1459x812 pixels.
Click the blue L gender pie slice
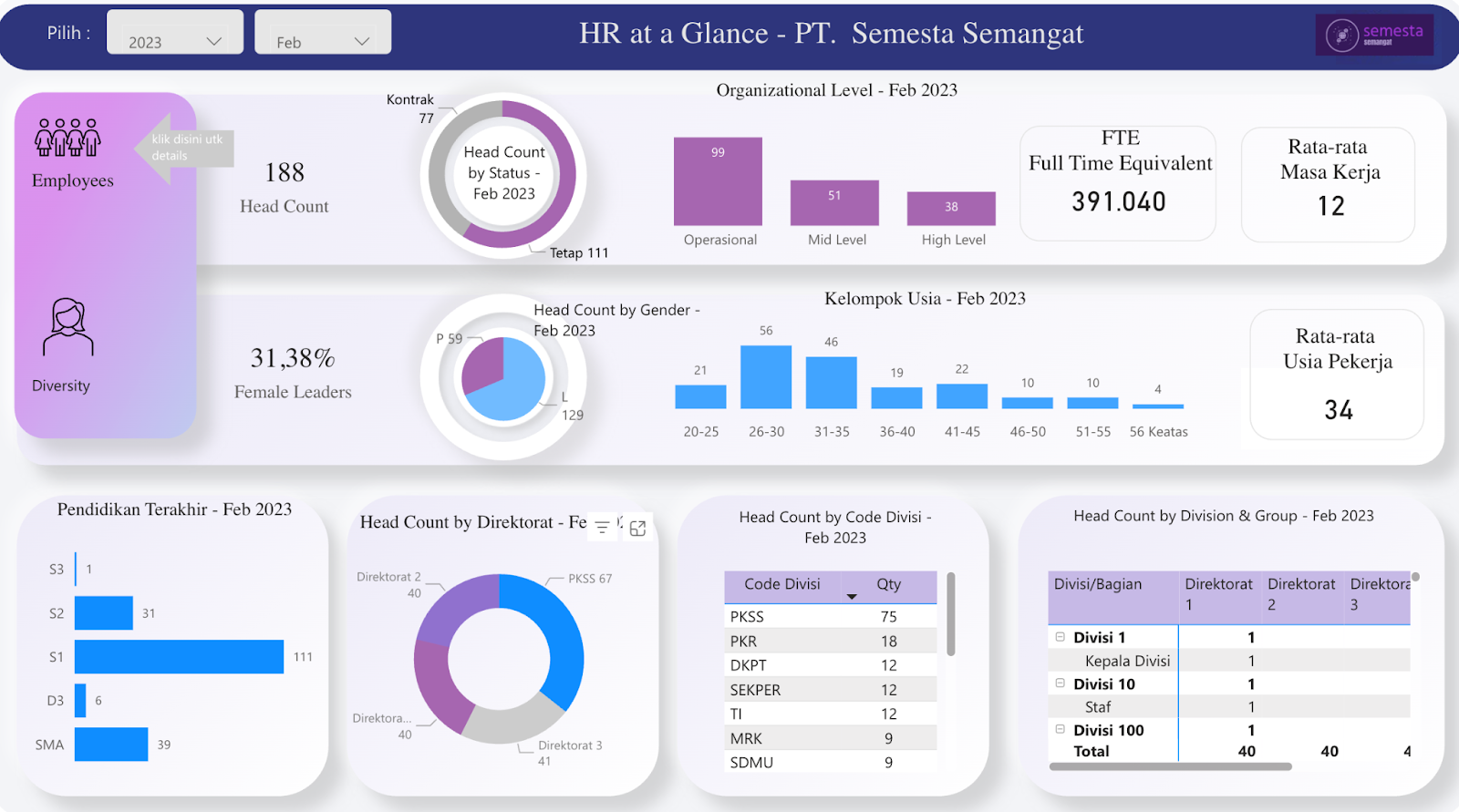[515, 387]
